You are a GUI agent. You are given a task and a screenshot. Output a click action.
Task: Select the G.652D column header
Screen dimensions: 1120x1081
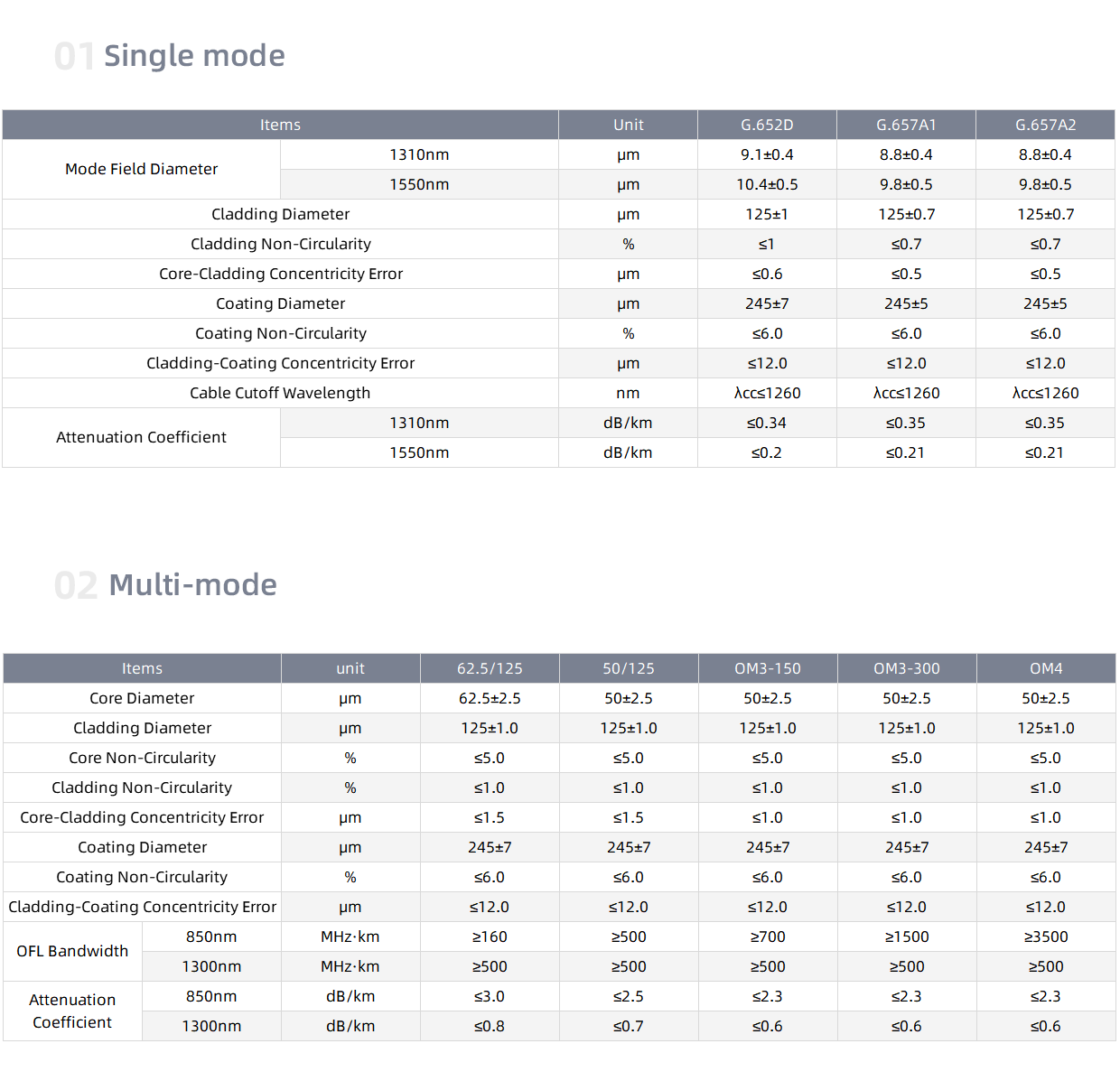(x=767, y=125)
